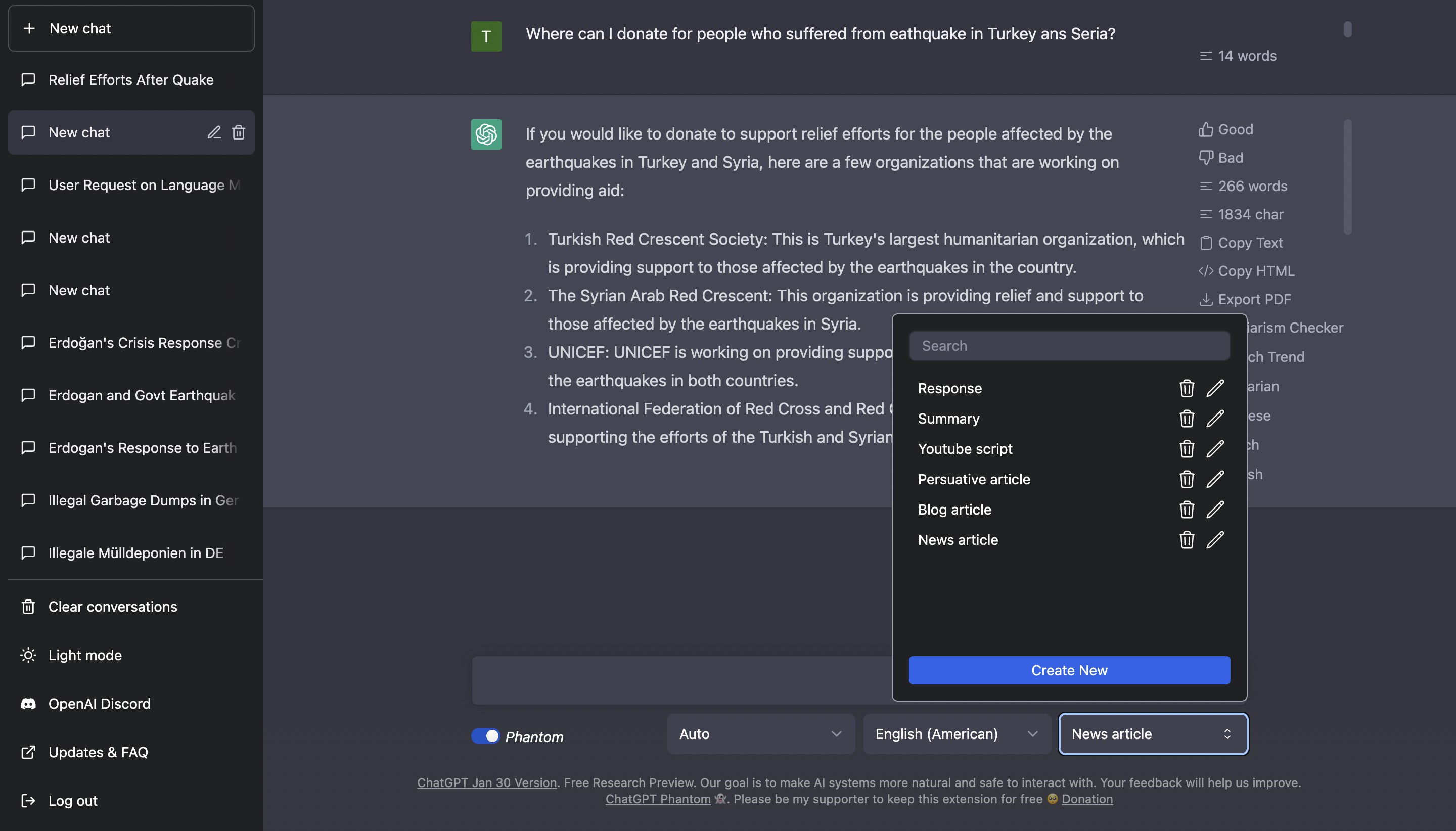Viewport: 1456px width, 831px height.
Task: Open the ChatGPT Phantom link
Action: coord(658,799)
